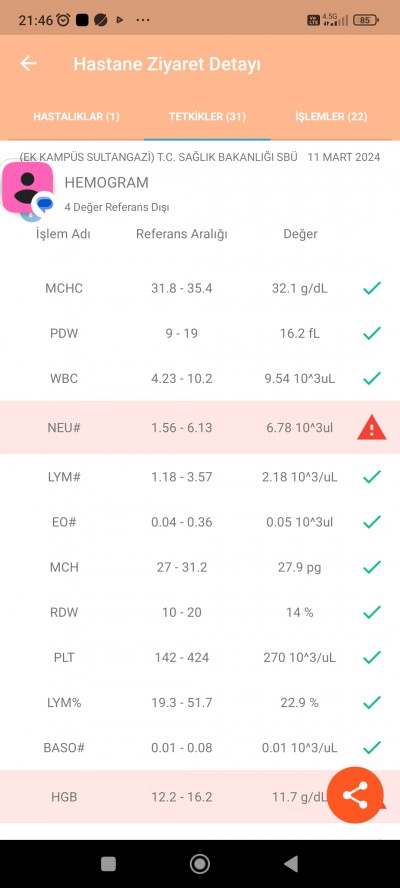
Task: Tap the pink profile avatar bubble
Action: coord(28,187)
